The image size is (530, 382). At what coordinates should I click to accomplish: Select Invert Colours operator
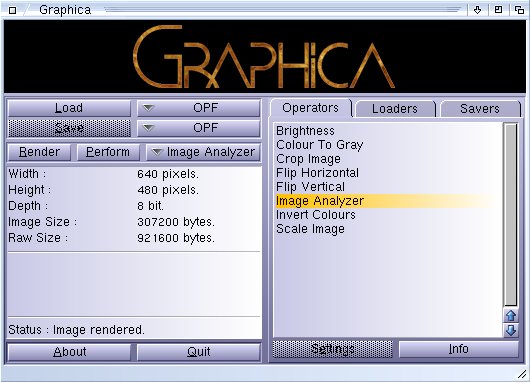point(388,215)
